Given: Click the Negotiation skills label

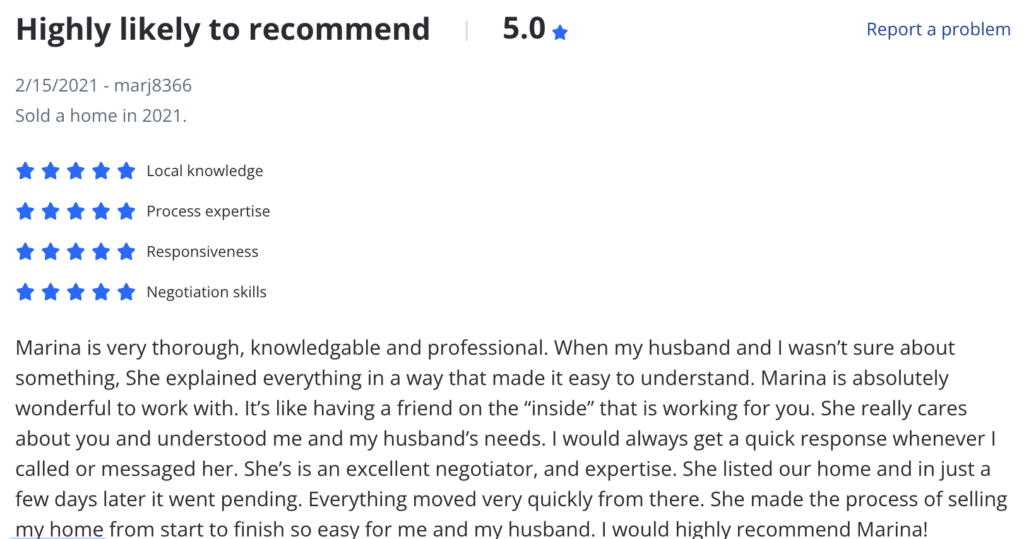Looking at the screenshot, I should click(206, 292).
